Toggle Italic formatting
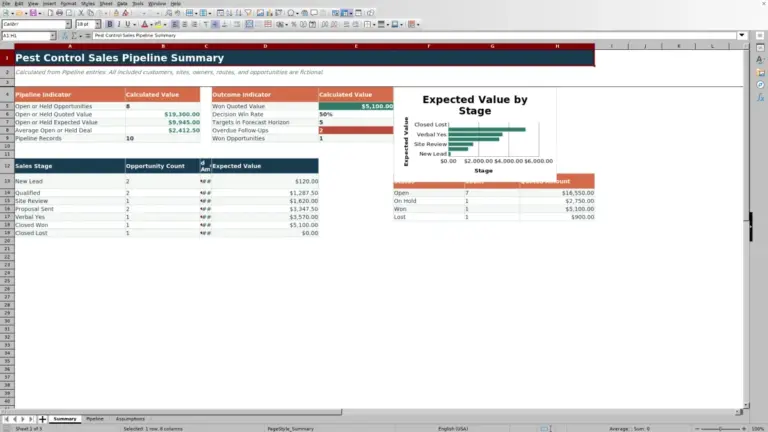Viewport: 768px width, 432px height. tap(119, 24)
